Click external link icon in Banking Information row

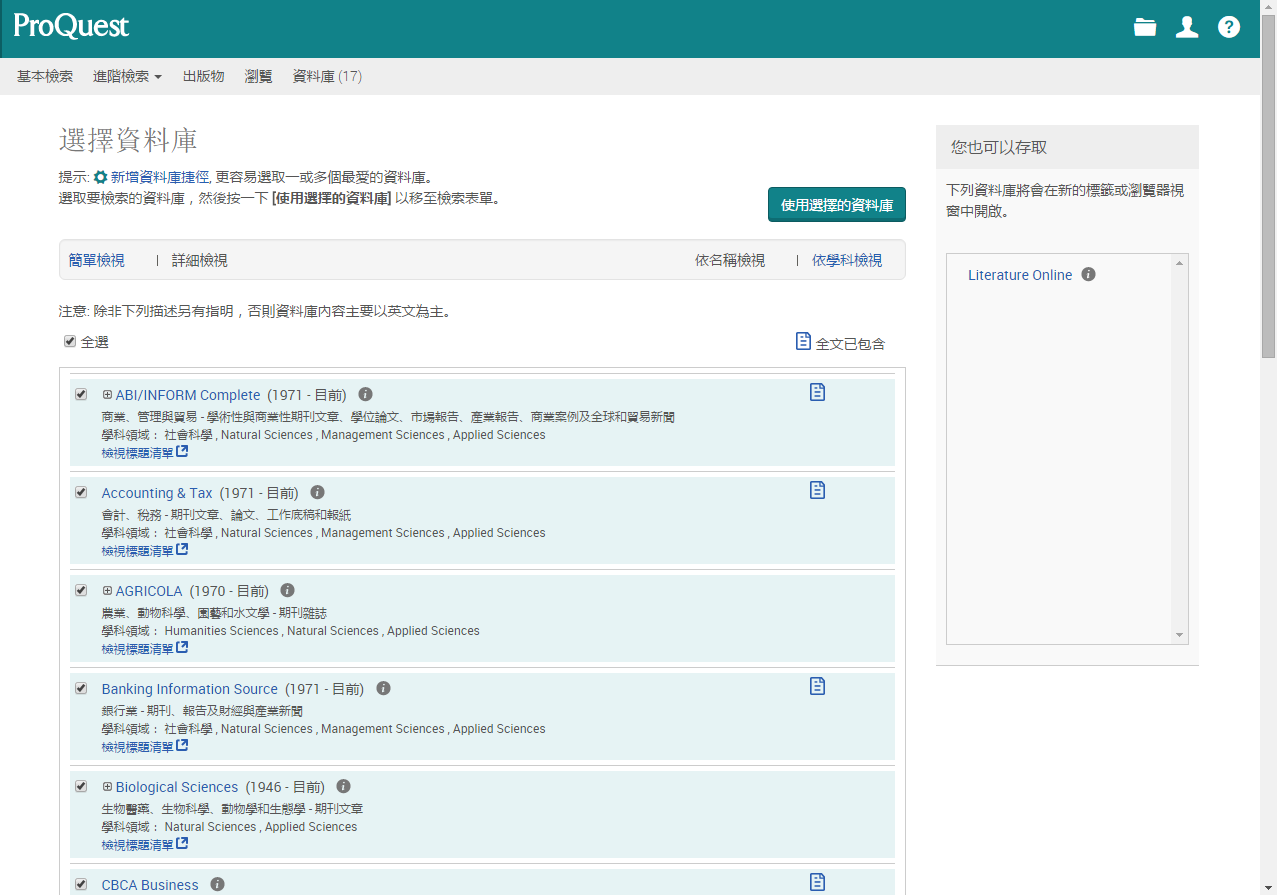point(182,746)
